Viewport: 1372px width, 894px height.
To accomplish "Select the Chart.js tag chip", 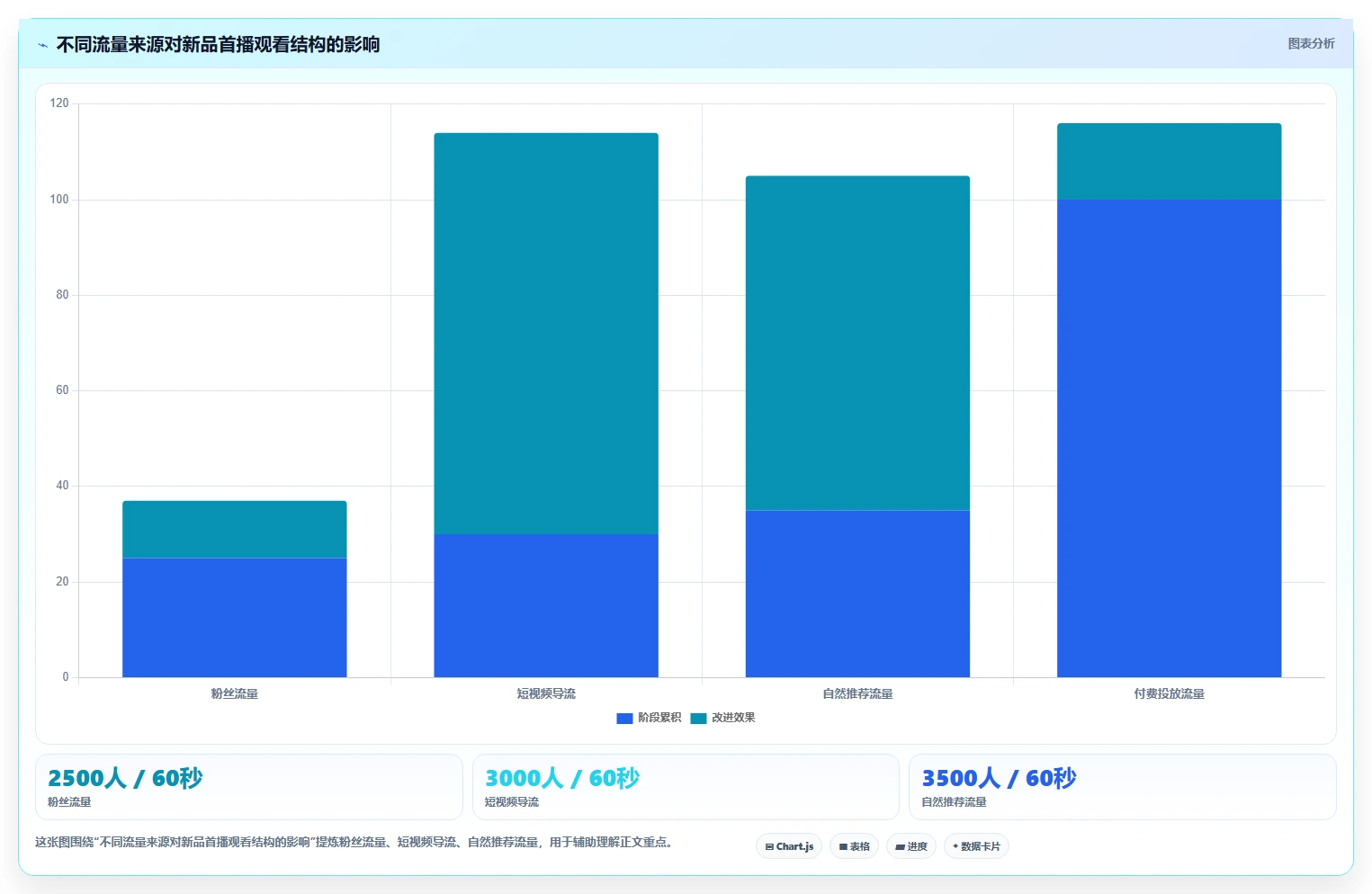I will pos(789,846).
